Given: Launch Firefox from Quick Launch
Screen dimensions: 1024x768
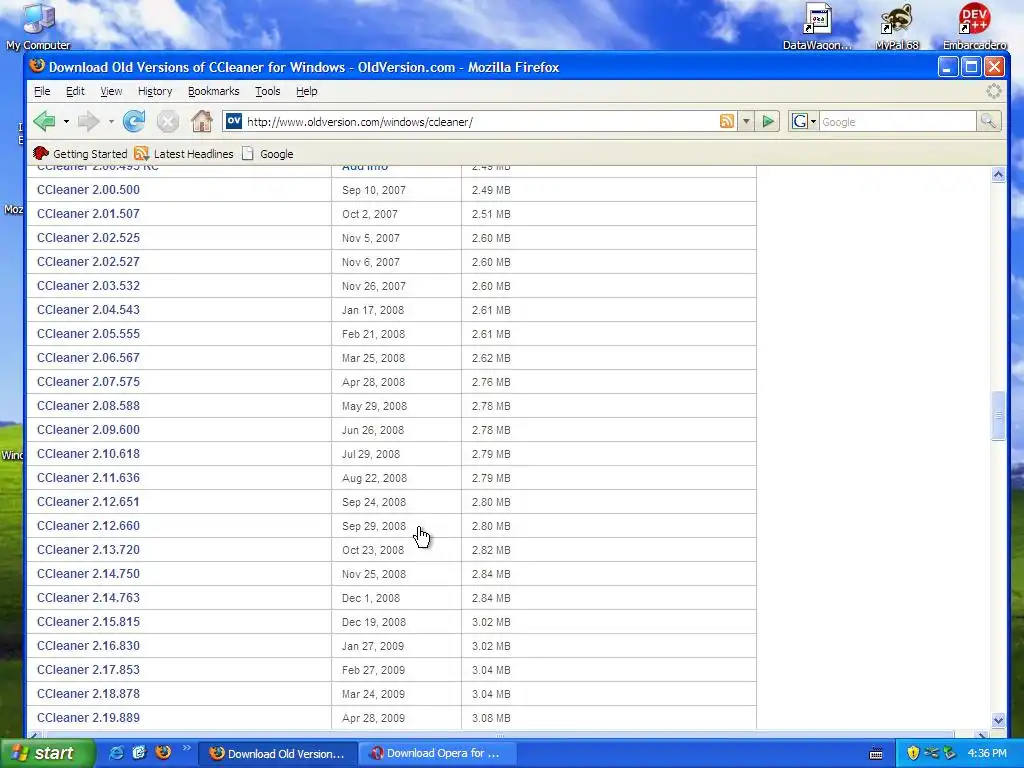Looking at the screenshot, I should (163, 753).
